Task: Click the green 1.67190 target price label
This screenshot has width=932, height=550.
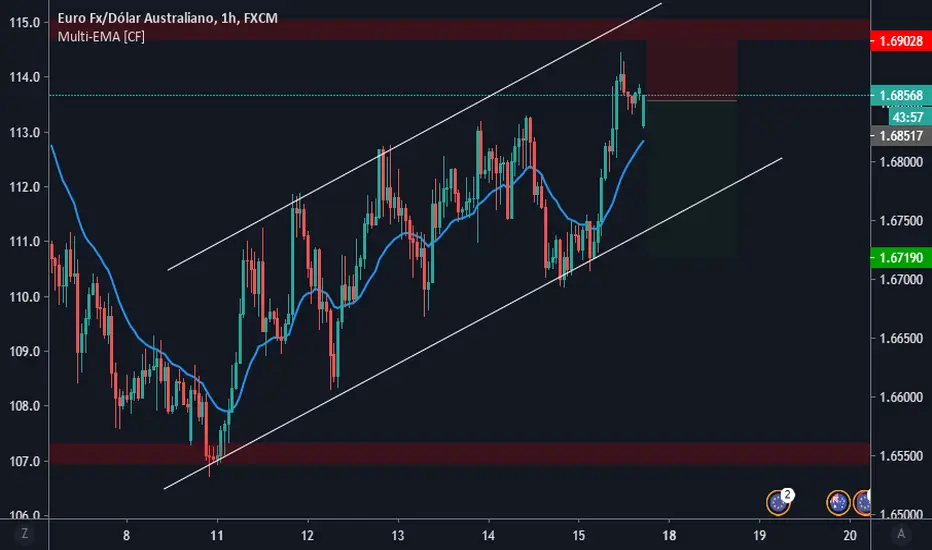Action: [900, 257]
